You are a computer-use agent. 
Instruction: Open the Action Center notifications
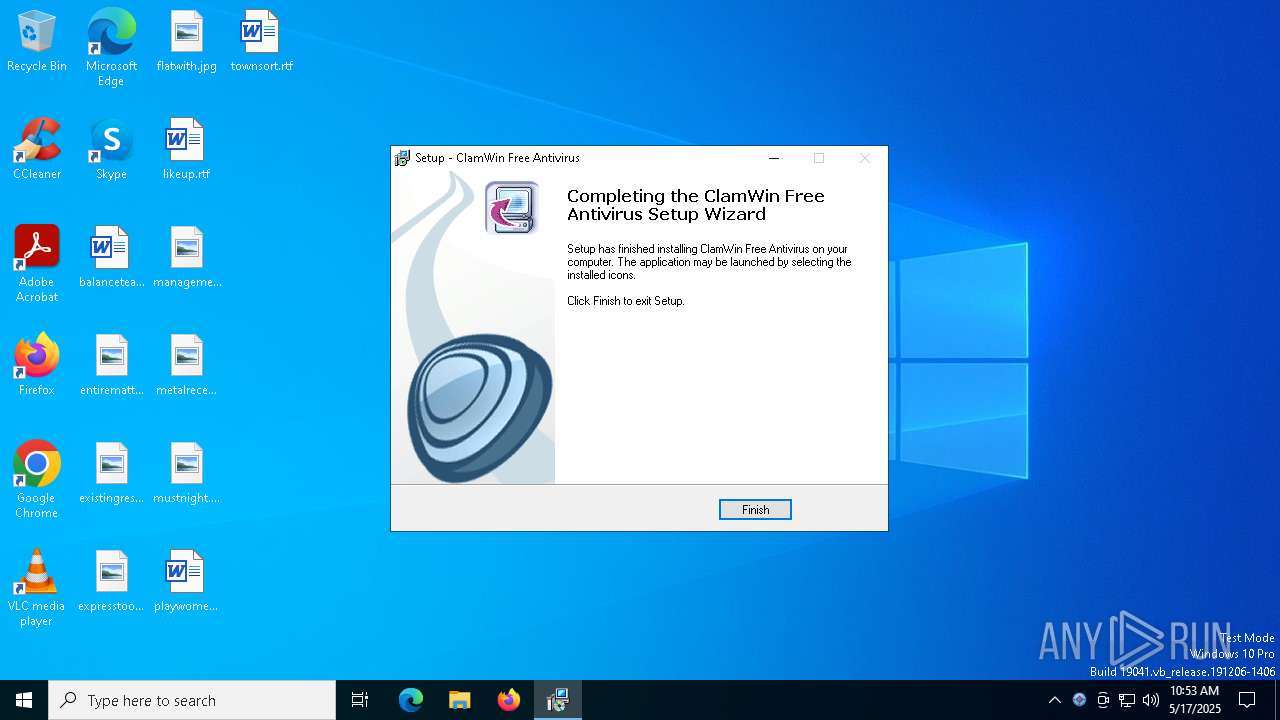point(1247,700)
